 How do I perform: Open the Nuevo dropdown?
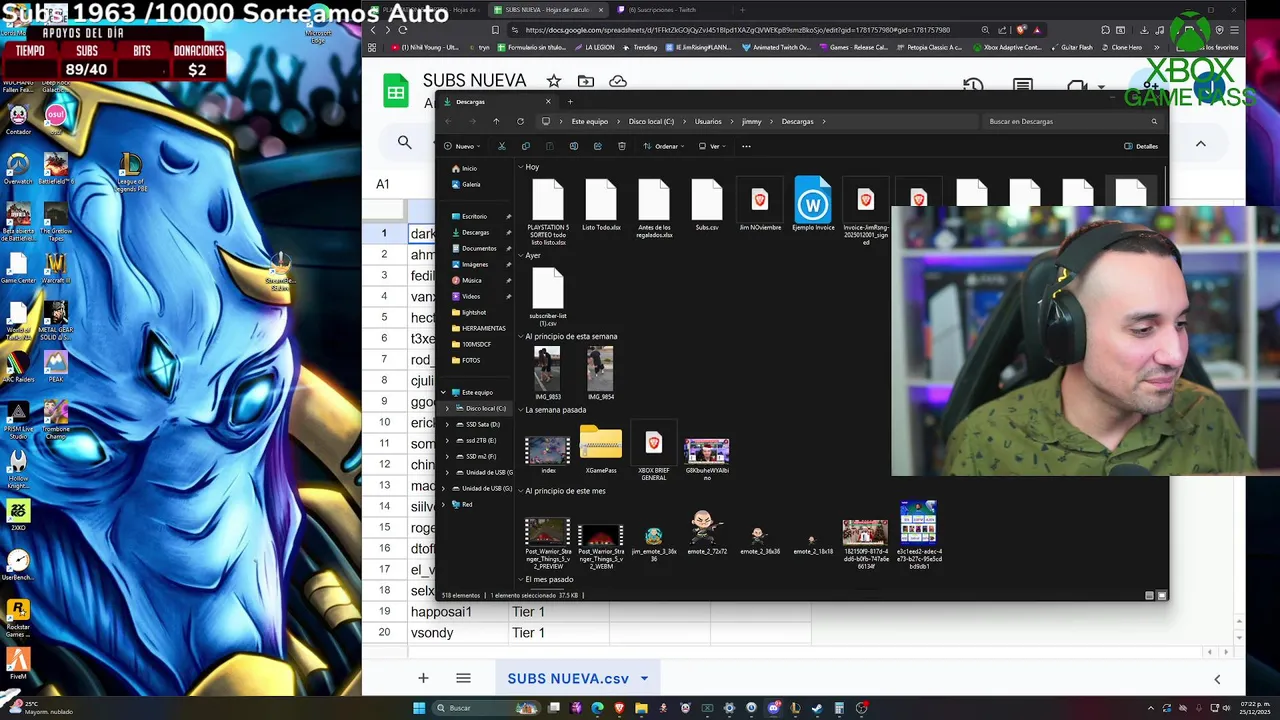pos(462,146)
